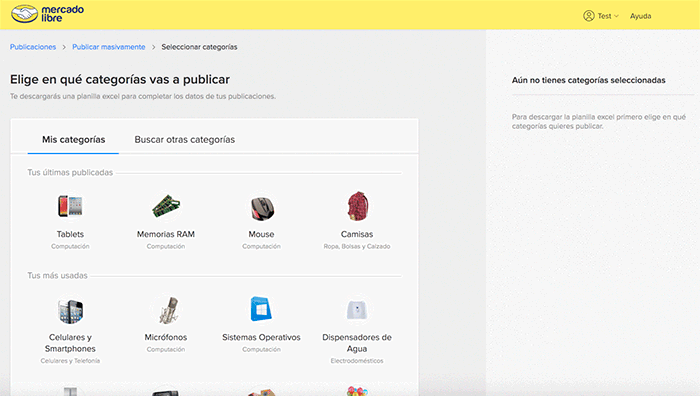Go to Publicaciones breadcrumb

coord(33,47)
